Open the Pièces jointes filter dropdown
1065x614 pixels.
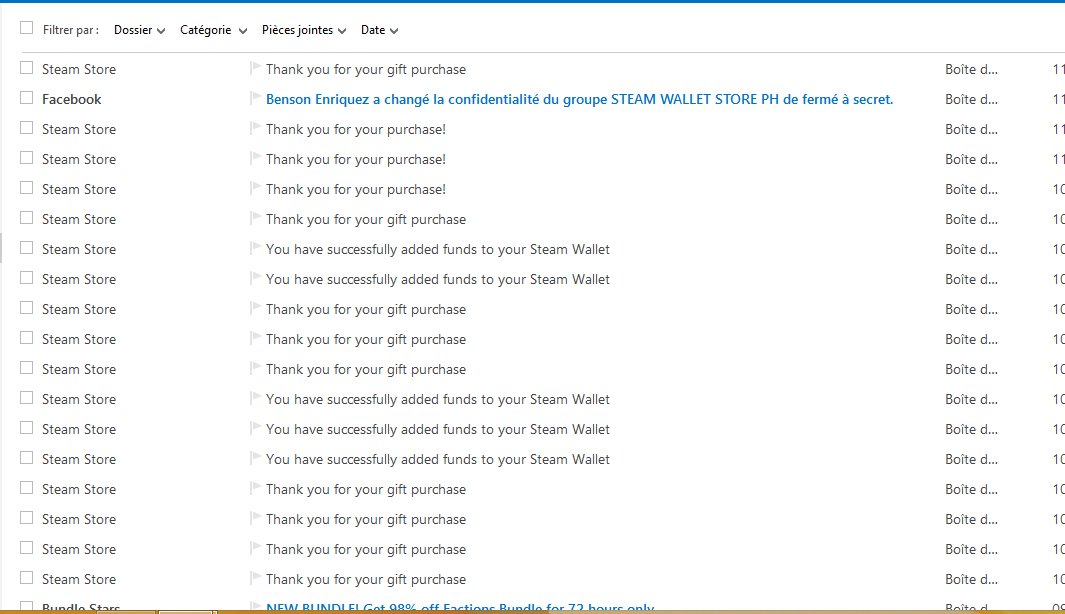(304, 30)
